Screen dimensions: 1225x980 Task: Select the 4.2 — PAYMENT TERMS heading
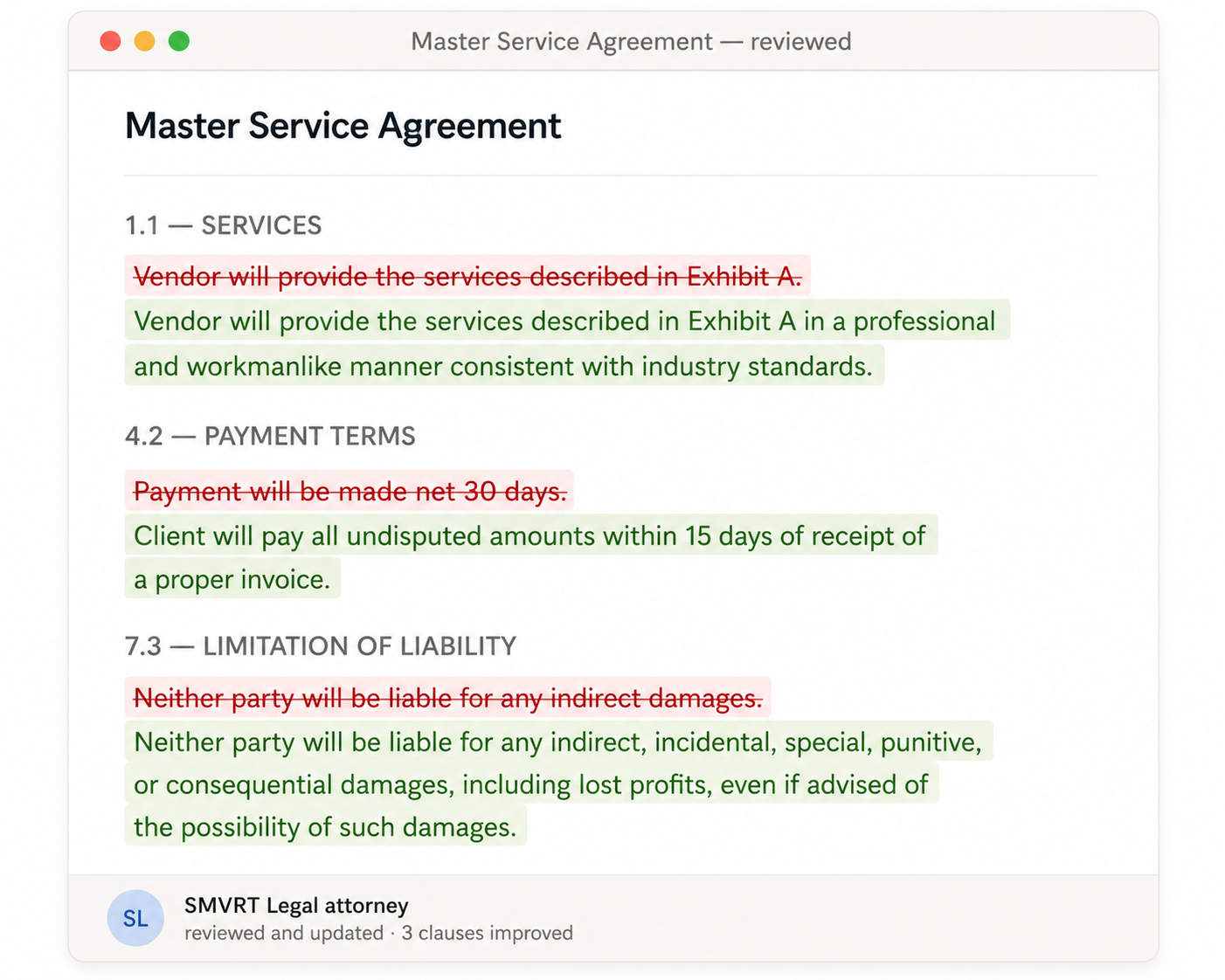[271, 436]
